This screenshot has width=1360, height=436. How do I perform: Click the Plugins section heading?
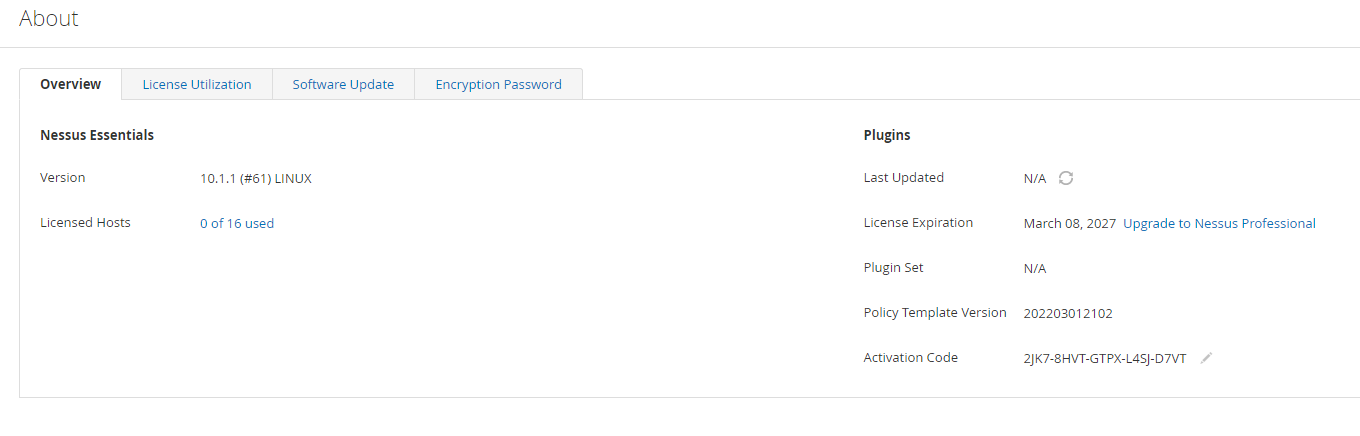(887, 135)
